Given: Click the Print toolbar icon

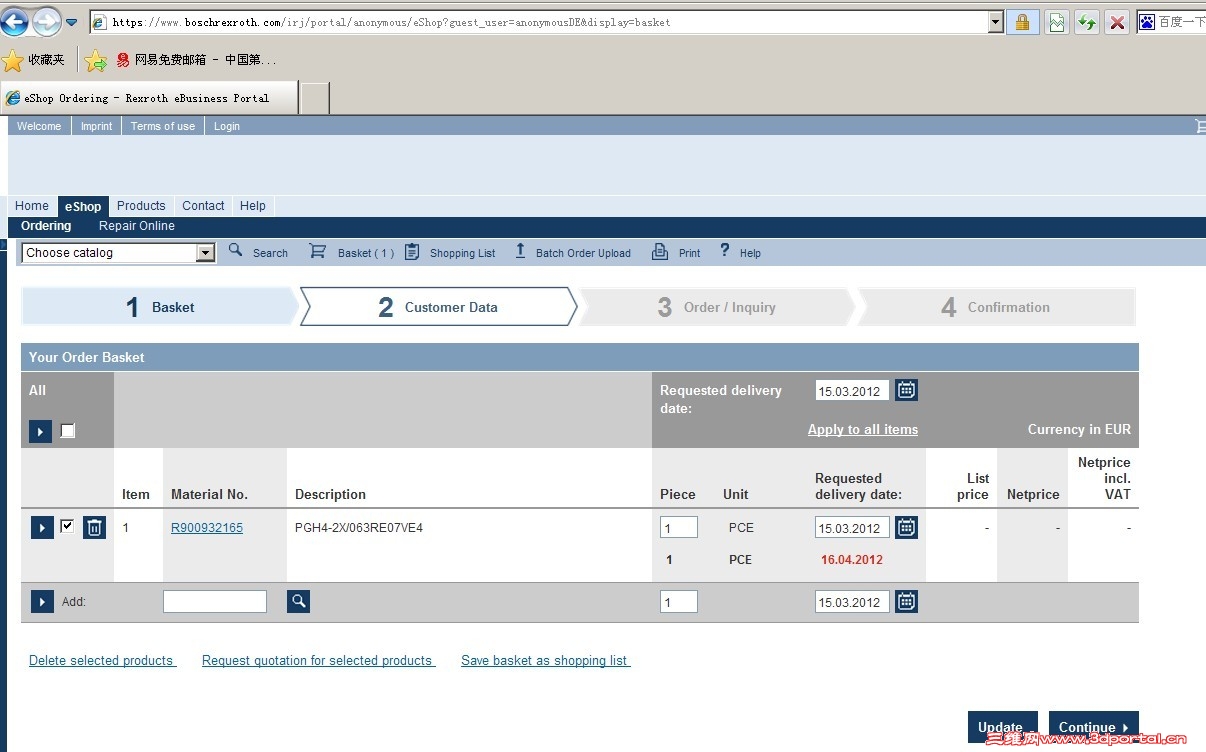Looking at the screenshot, I should tap(660, 252).
